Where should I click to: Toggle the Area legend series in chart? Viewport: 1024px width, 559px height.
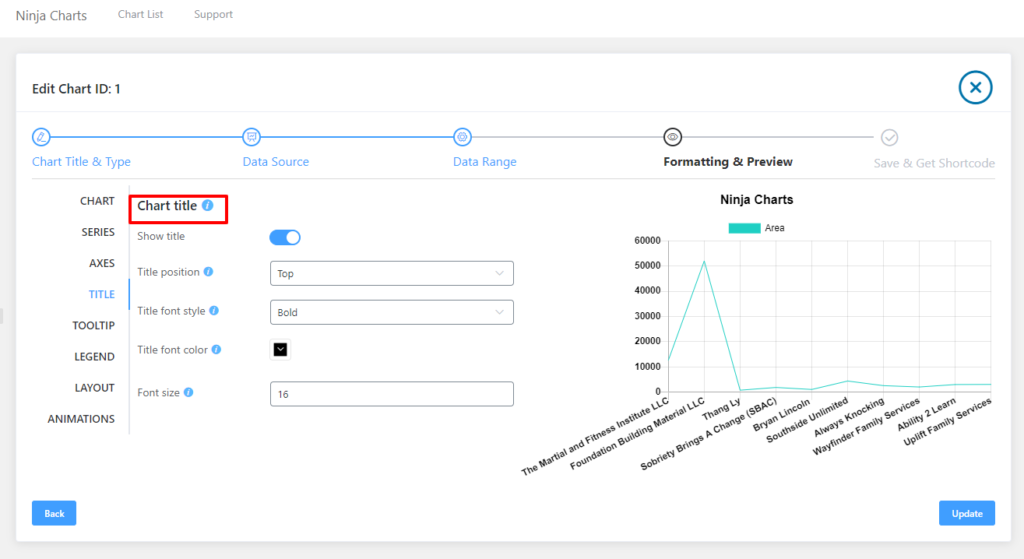(x=757, y=228)
